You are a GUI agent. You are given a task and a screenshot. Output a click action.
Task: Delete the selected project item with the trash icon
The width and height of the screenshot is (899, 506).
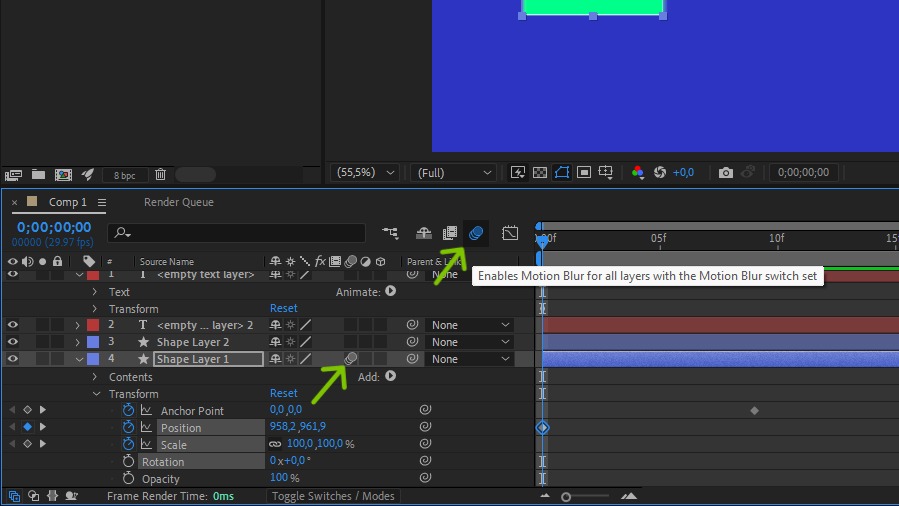161,174
